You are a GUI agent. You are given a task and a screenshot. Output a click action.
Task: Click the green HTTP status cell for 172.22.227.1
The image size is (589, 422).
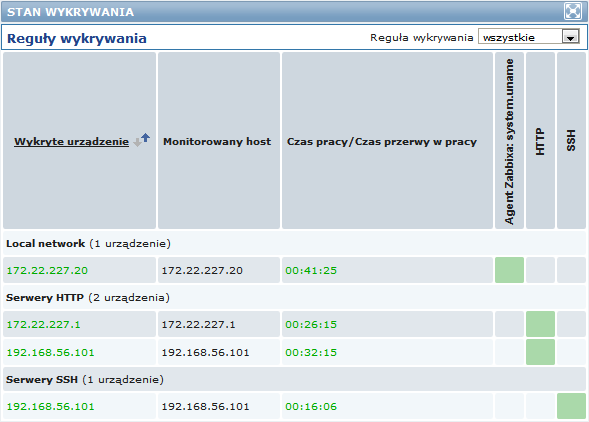(x=540, y=324)
